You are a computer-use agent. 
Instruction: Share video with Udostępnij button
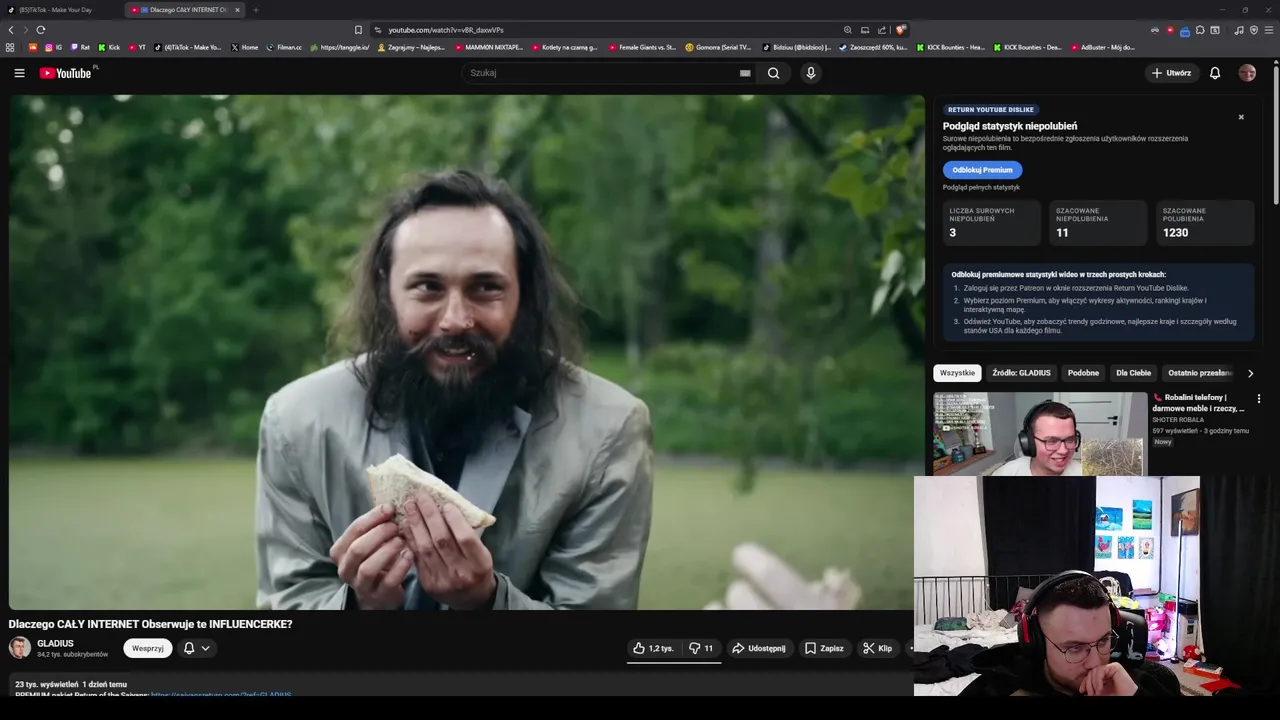click(x=759, y=648)
